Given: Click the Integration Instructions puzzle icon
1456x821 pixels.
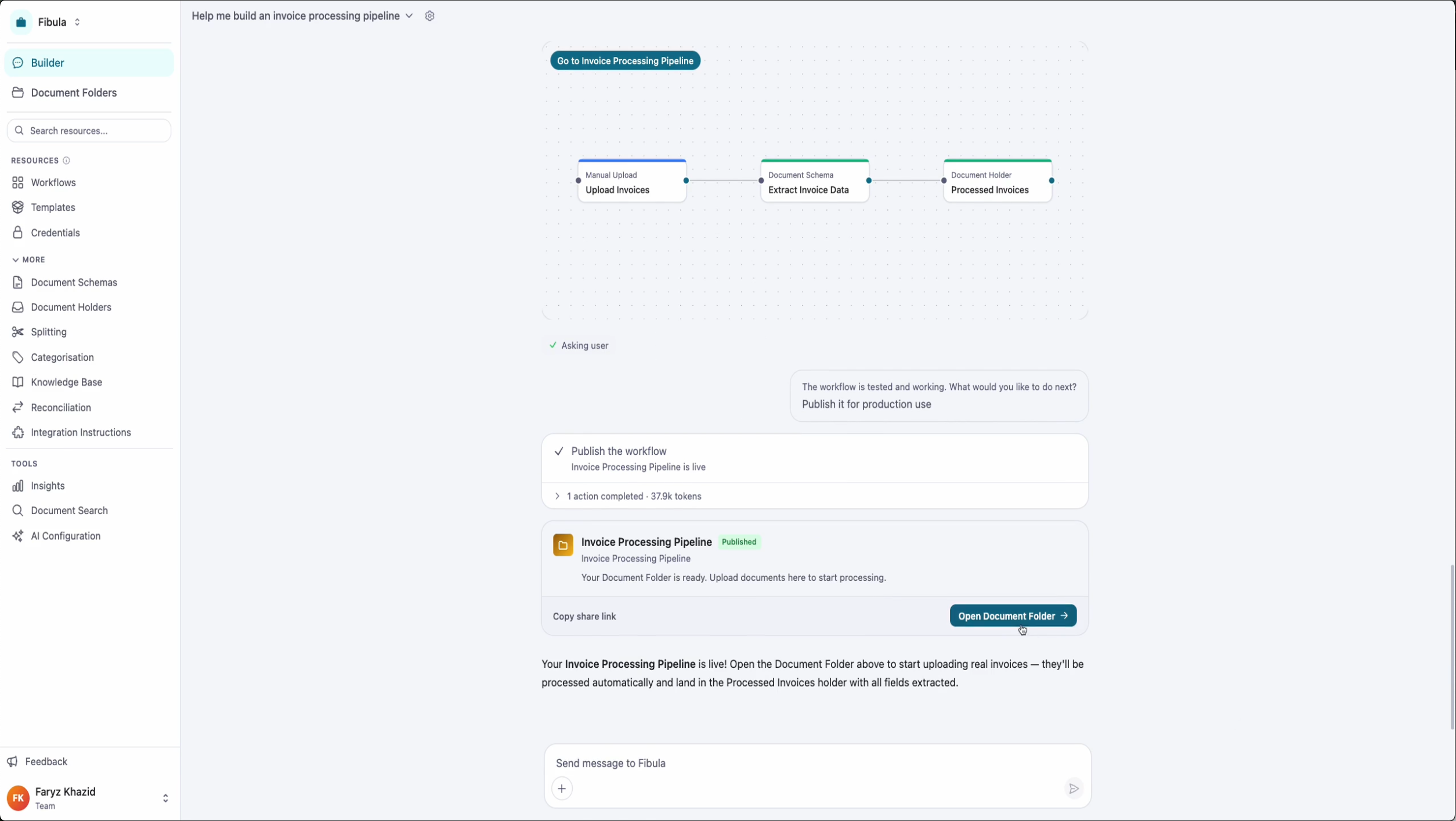Looking at the screenshot, I should click(18, 432).
